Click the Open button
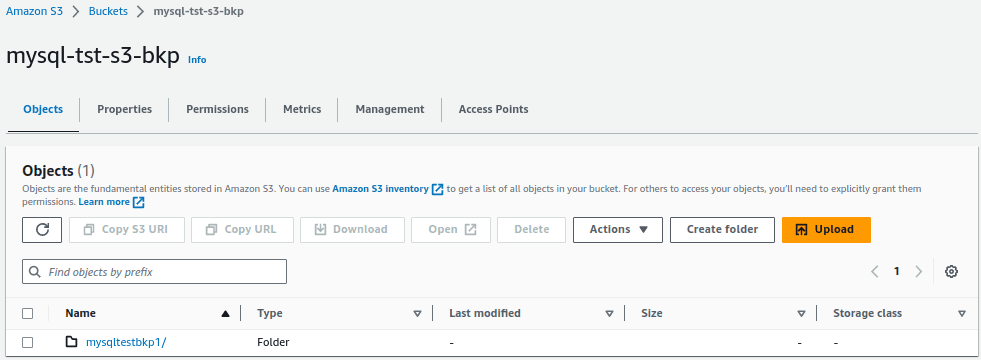Screen dimensions: 981x360 click(450, 230)
